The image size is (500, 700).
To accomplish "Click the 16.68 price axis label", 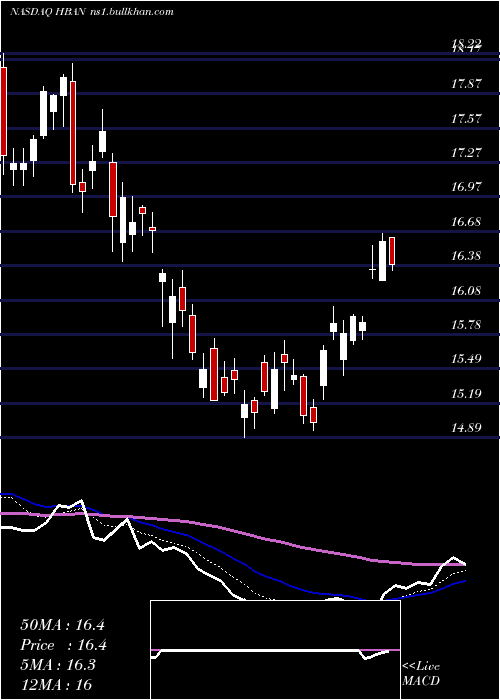I will click(x=466, y=221).
